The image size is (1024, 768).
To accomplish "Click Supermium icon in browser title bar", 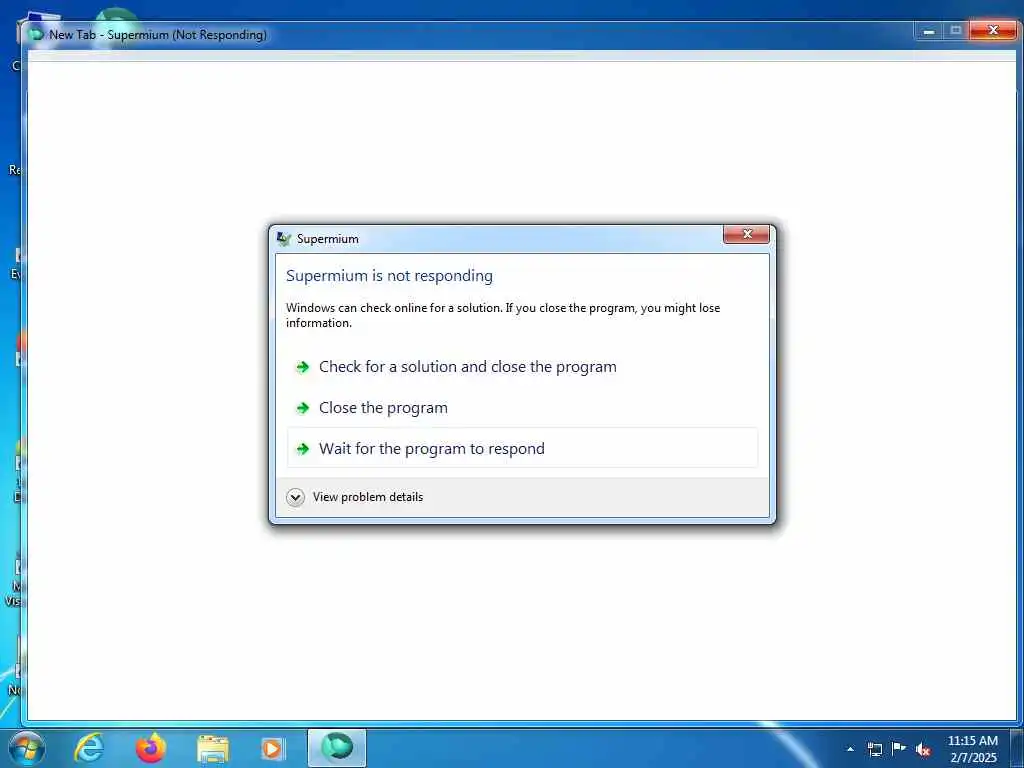I will (x=37, y=35).
